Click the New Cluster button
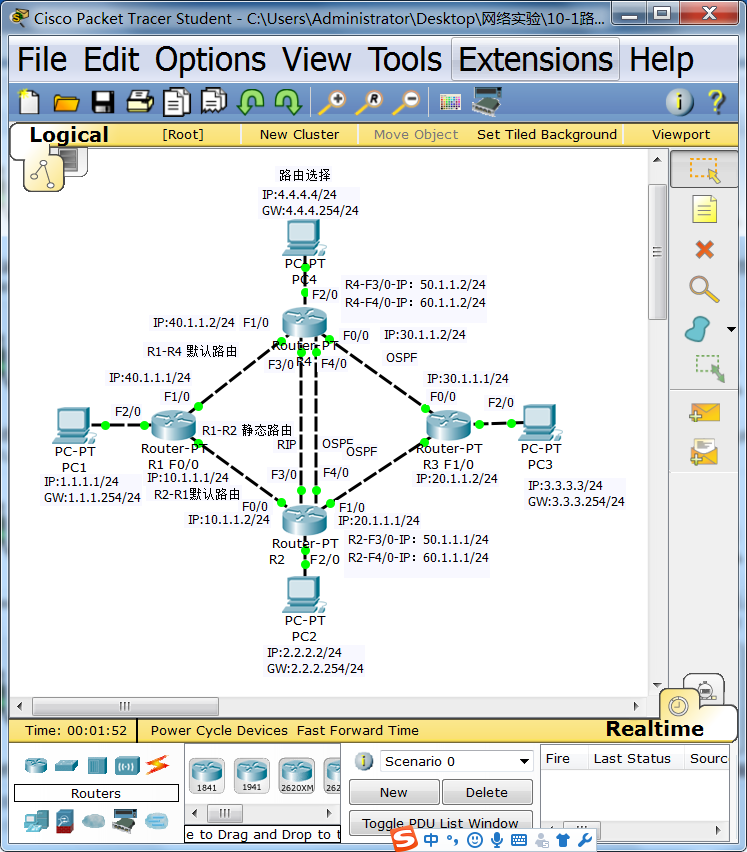The width and height of the screenshot is (747, 852). click(299, 134)
